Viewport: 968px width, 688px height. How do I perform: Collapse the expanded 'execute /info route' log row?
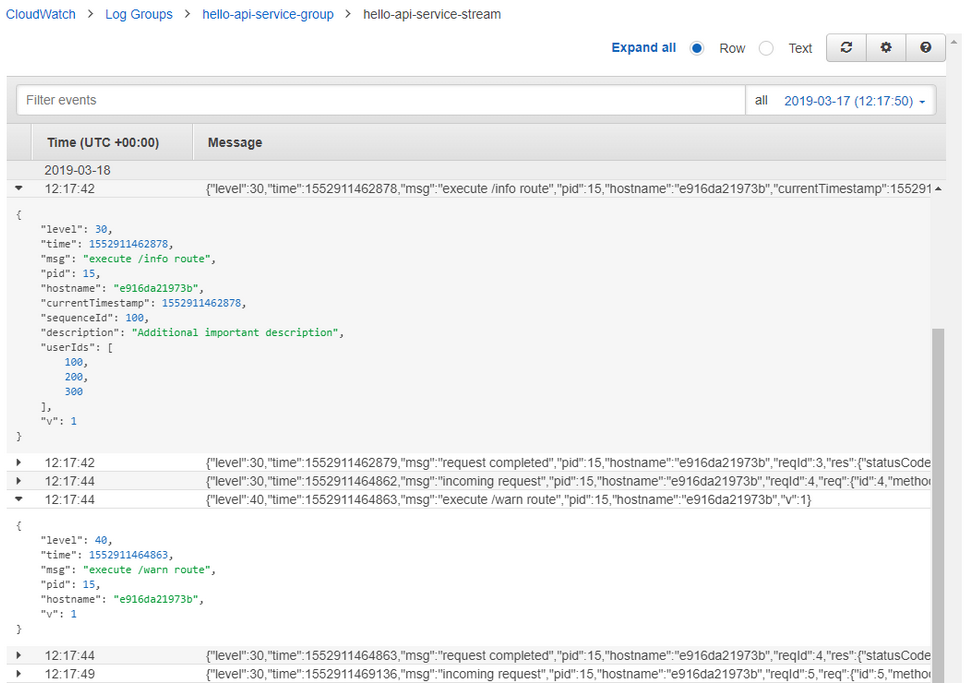click(x=19, y=188)
